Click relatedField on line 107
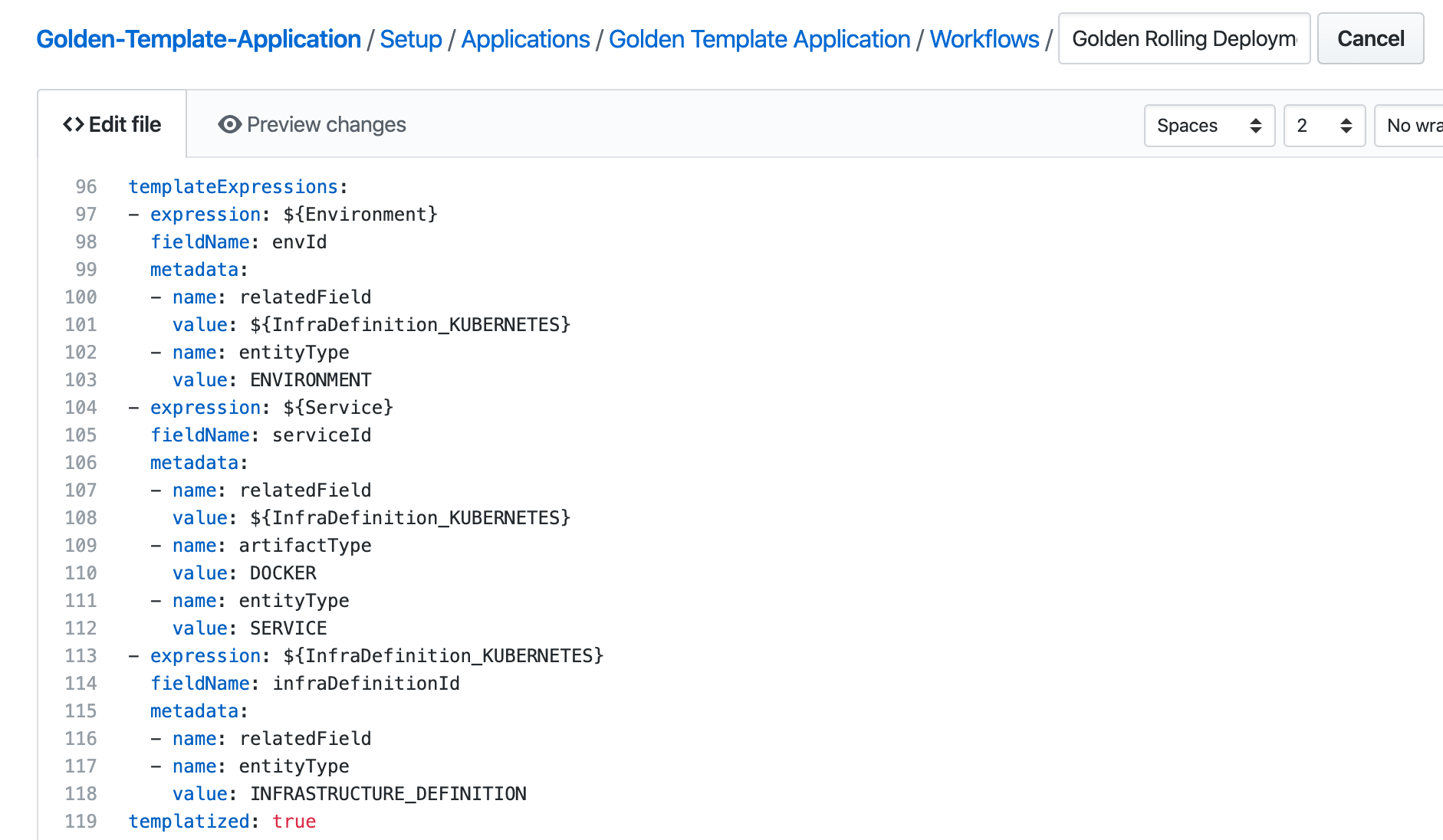The image size is (1443, 840). [x=305, y=491]
